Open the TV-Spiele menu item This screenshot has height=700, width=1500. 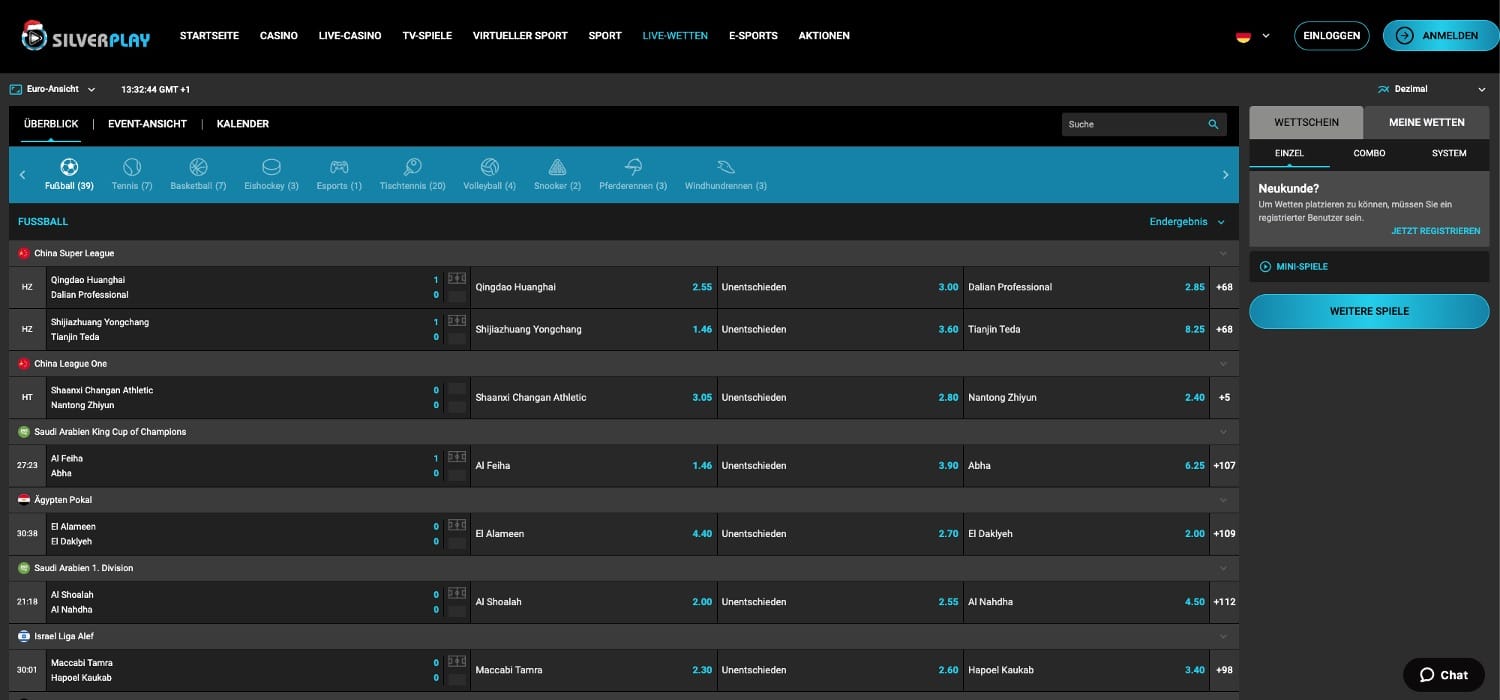tap(427, 36)
